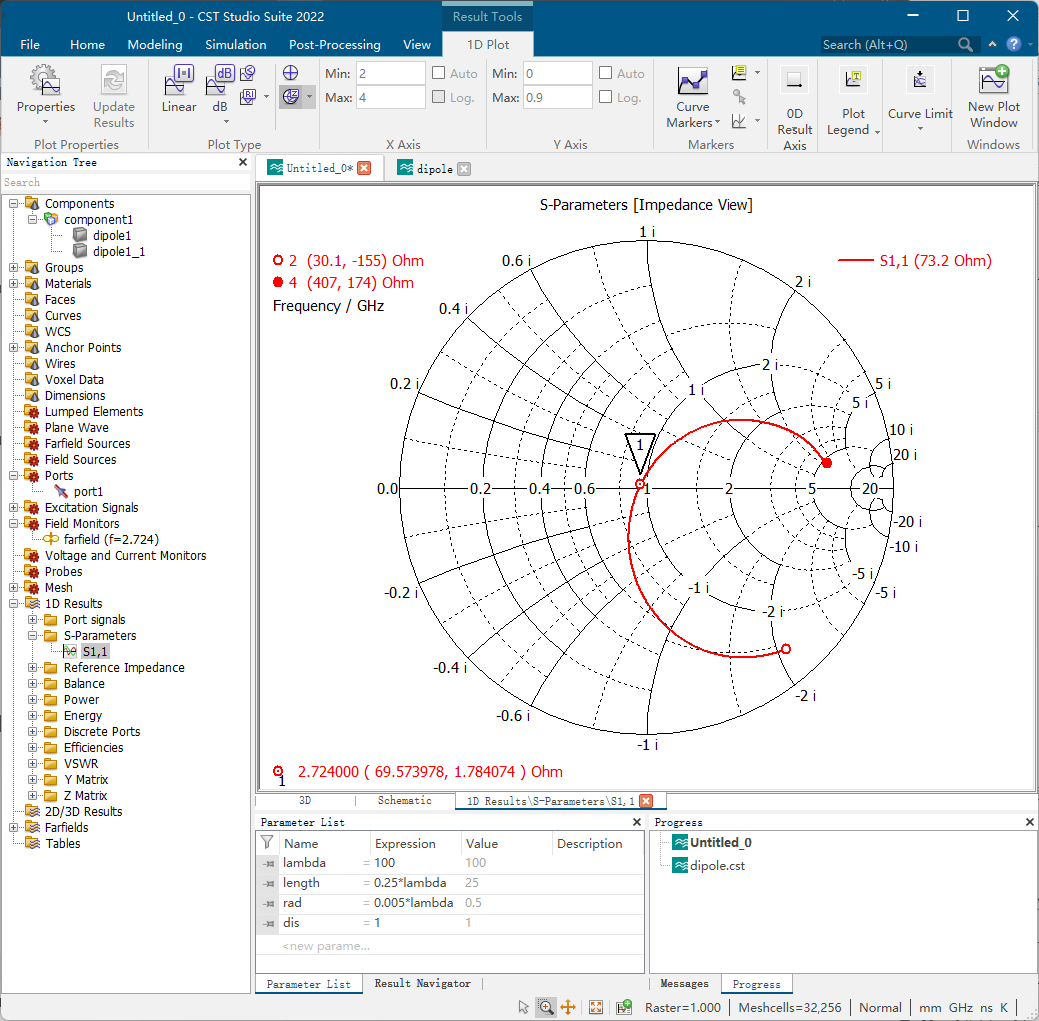Click the hollow marker at 2 GHz
The width and height of the screenshot is (1039, 1021).
pos(786,649)
